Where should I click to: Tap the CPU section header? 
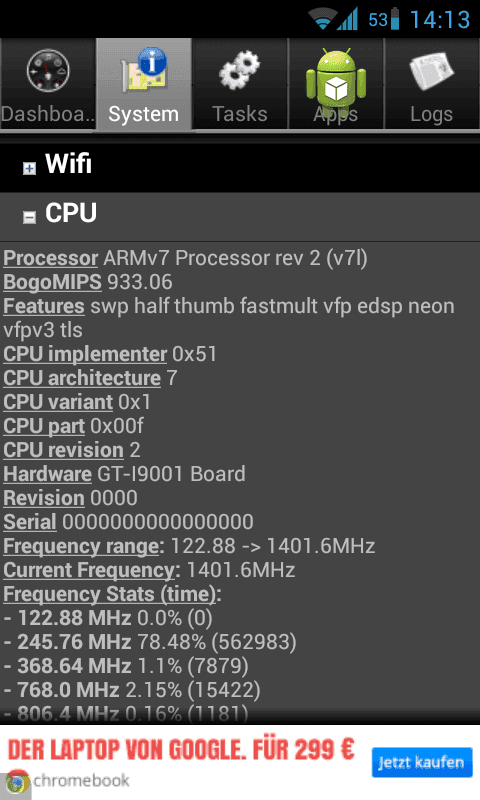(x=240, y=217)
